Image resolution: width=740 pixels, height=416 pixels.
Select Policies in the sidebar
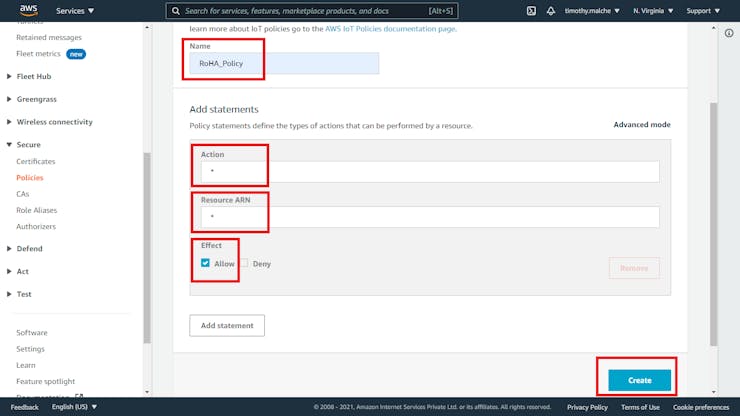30,178
